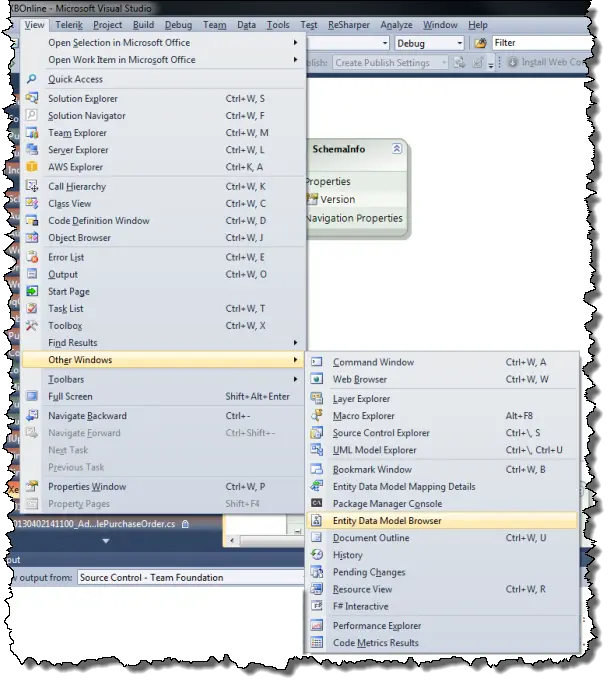Click the Bookmark Window icon

click(317, 469)
